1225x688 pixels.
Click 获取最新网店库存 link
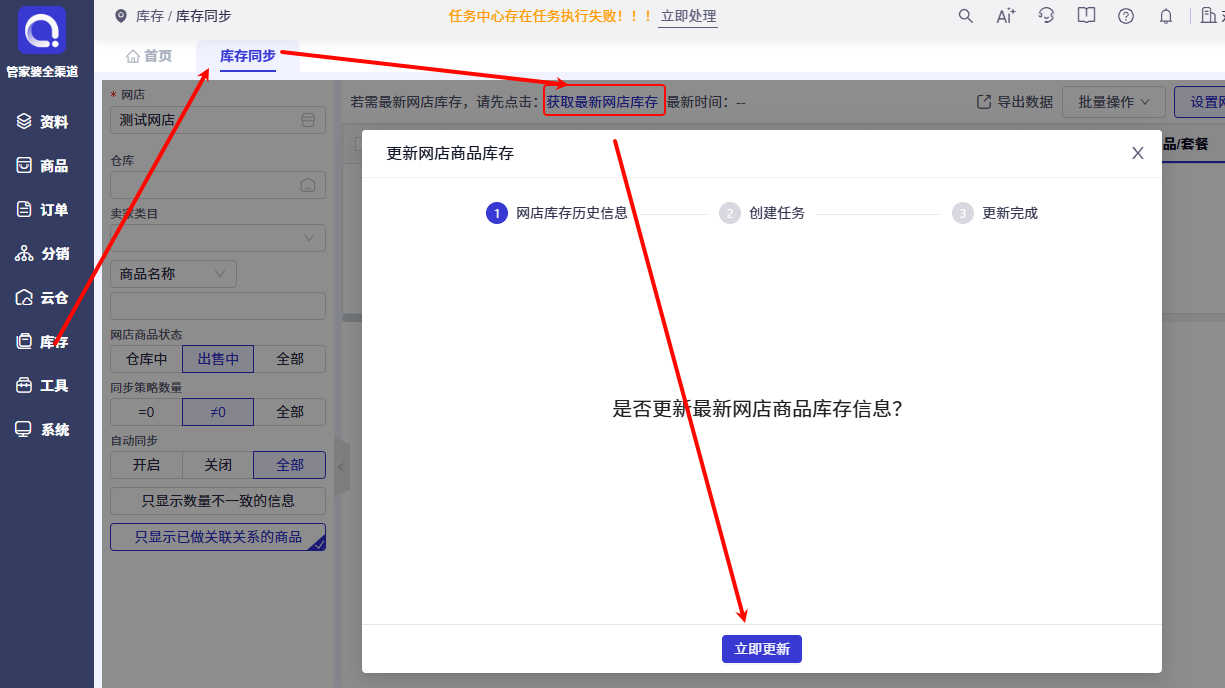[x=603, y=101]
